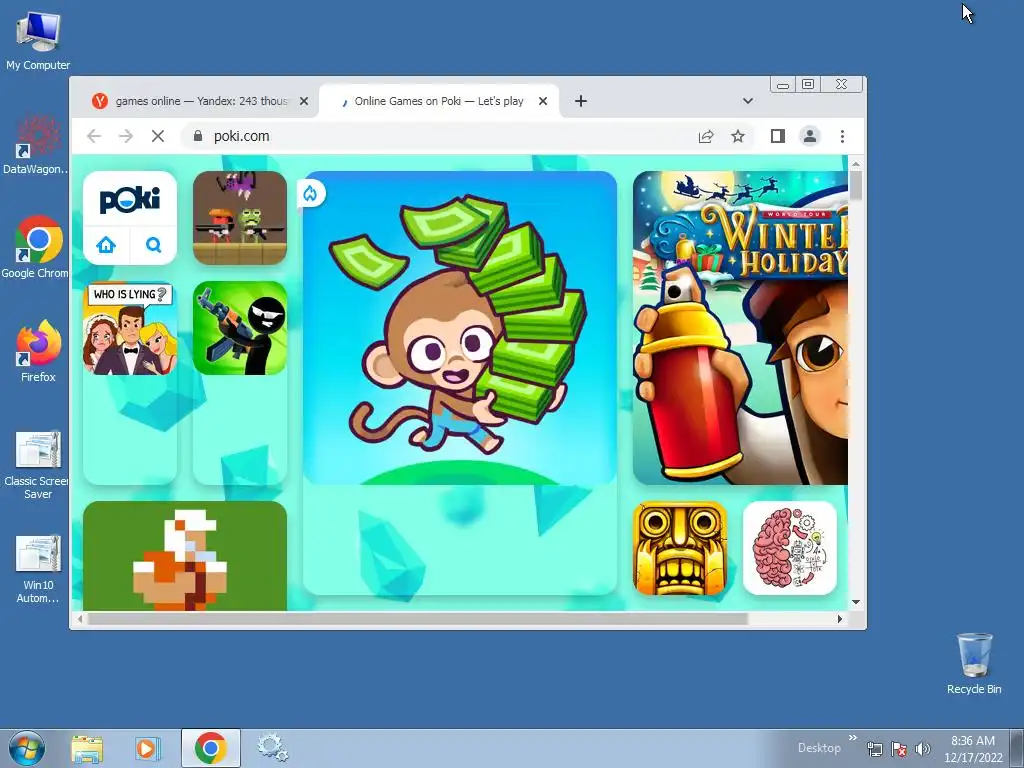This screenshot has width=1024, height=768.
Task: Click the Poki logo
Action: pos(130,200)
